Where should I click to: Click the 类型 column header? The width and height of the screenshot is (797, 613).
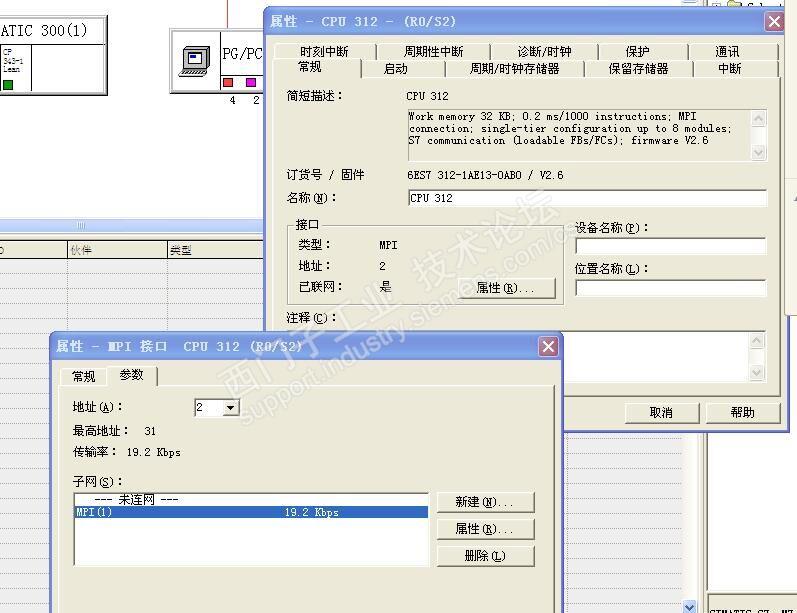(x=216, y=250)
